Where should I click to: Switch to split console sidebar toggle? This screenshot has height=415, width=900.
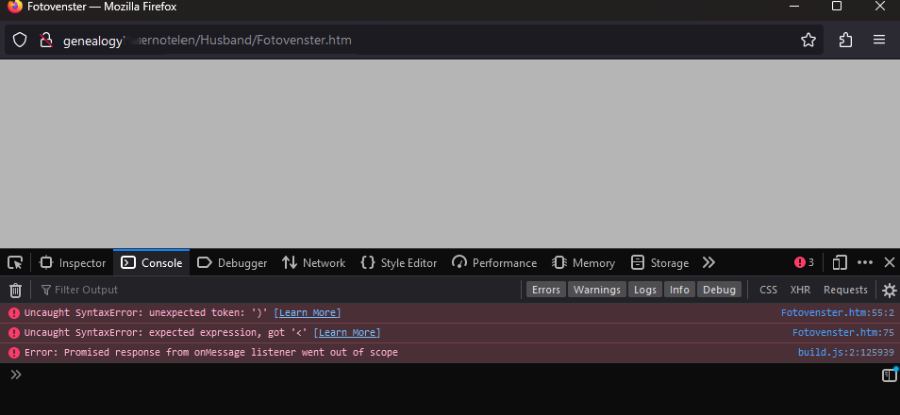pos(888,375)
